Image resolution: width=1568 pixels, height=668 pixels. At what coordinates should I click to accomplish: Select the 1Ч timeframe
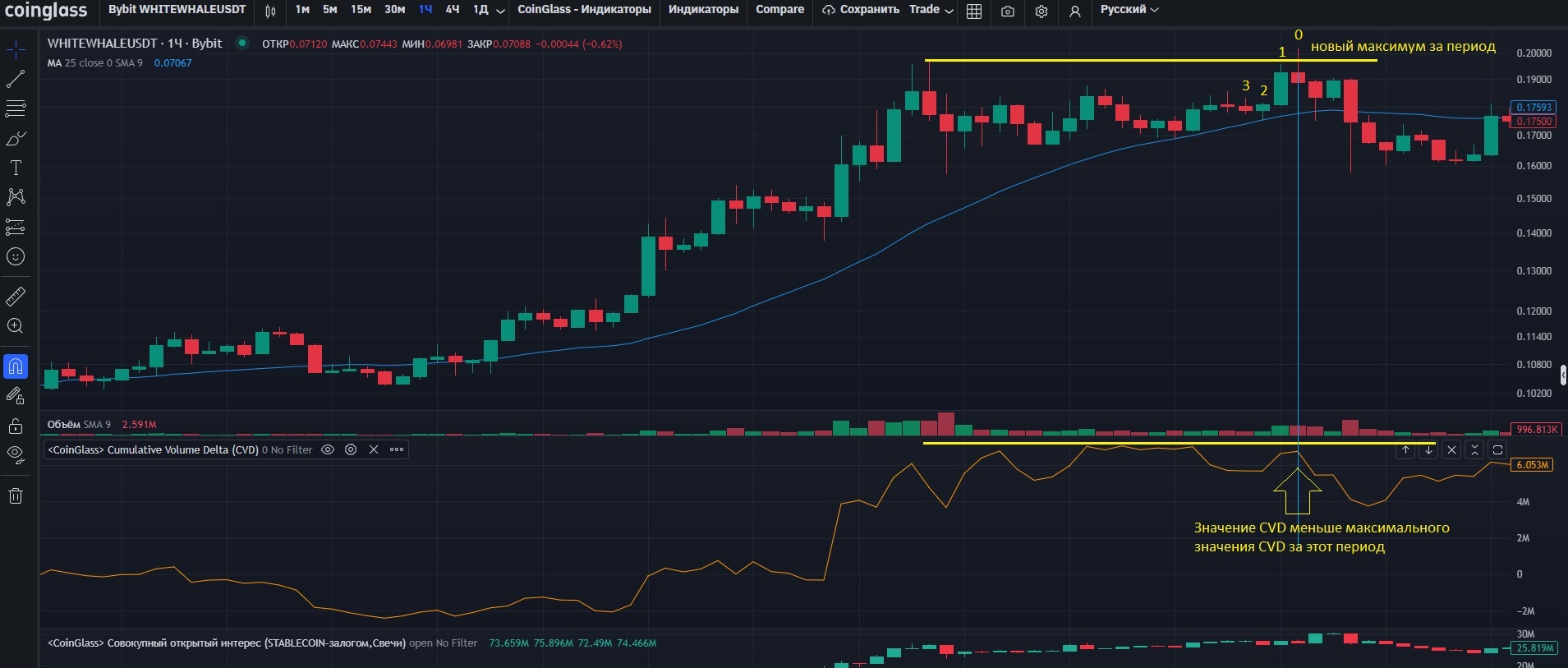point(425,10)
